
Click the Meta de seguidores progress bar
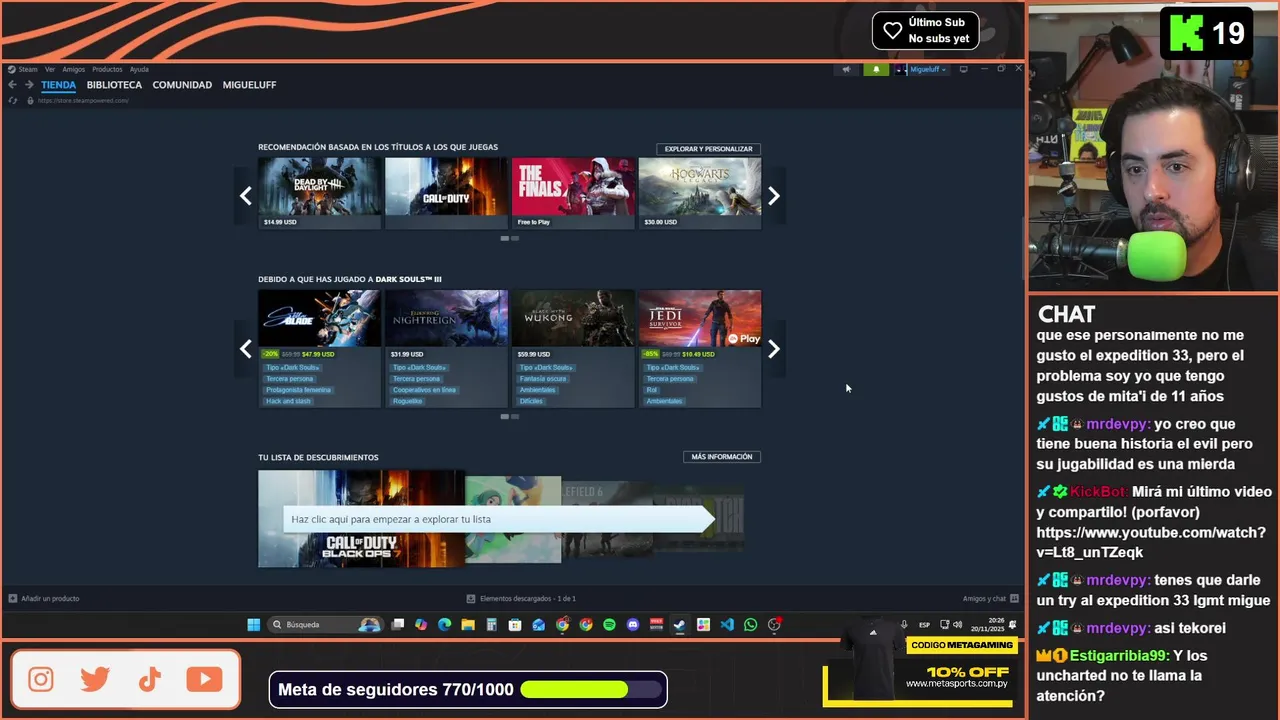[592, 690]
